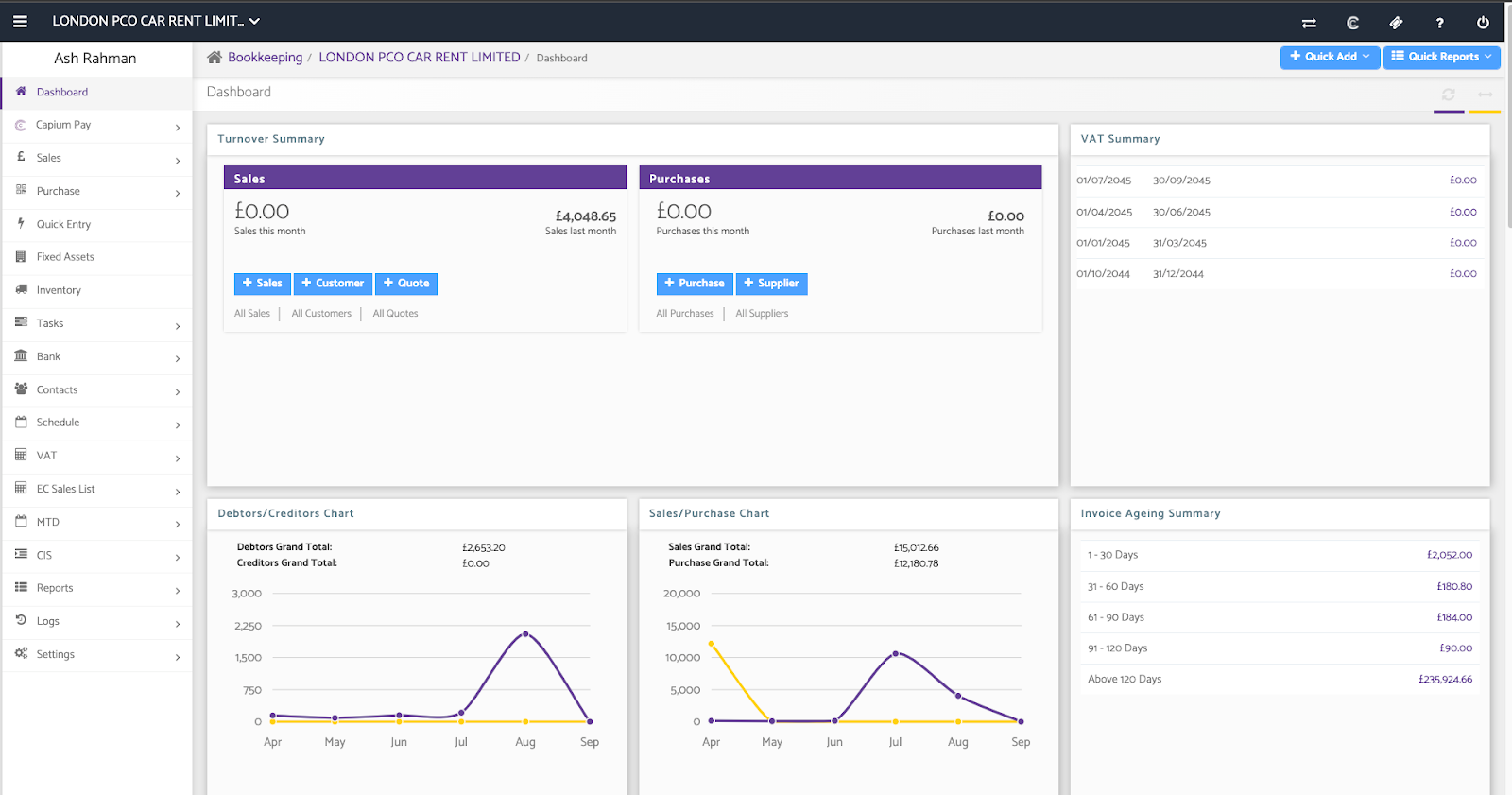Viewport: 1512px width, 795px height.
Task: Open the All Suppliers link
Action: coord(762,314)
